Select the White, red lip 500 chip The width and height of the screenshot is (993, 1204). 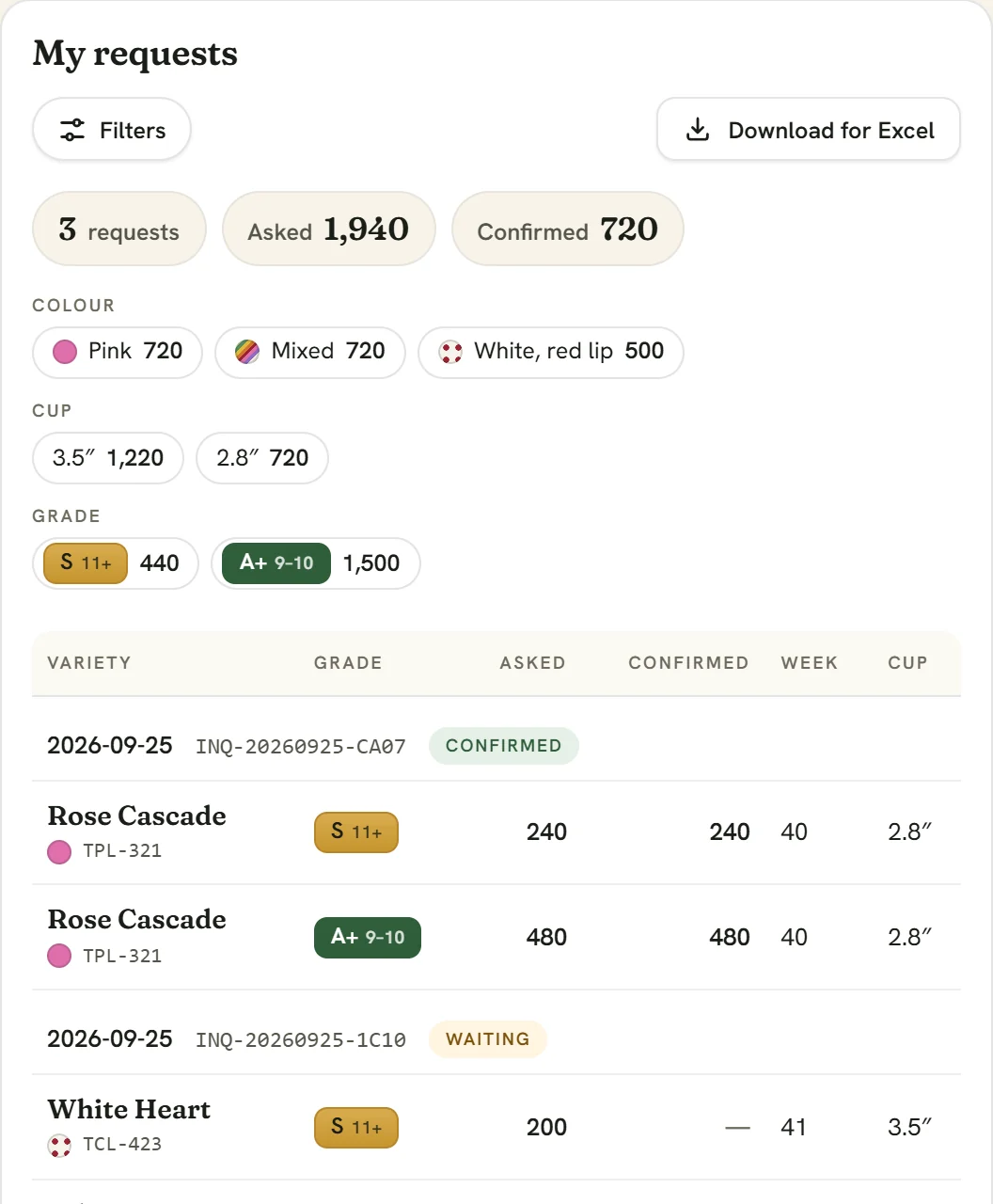click(551, 352)
